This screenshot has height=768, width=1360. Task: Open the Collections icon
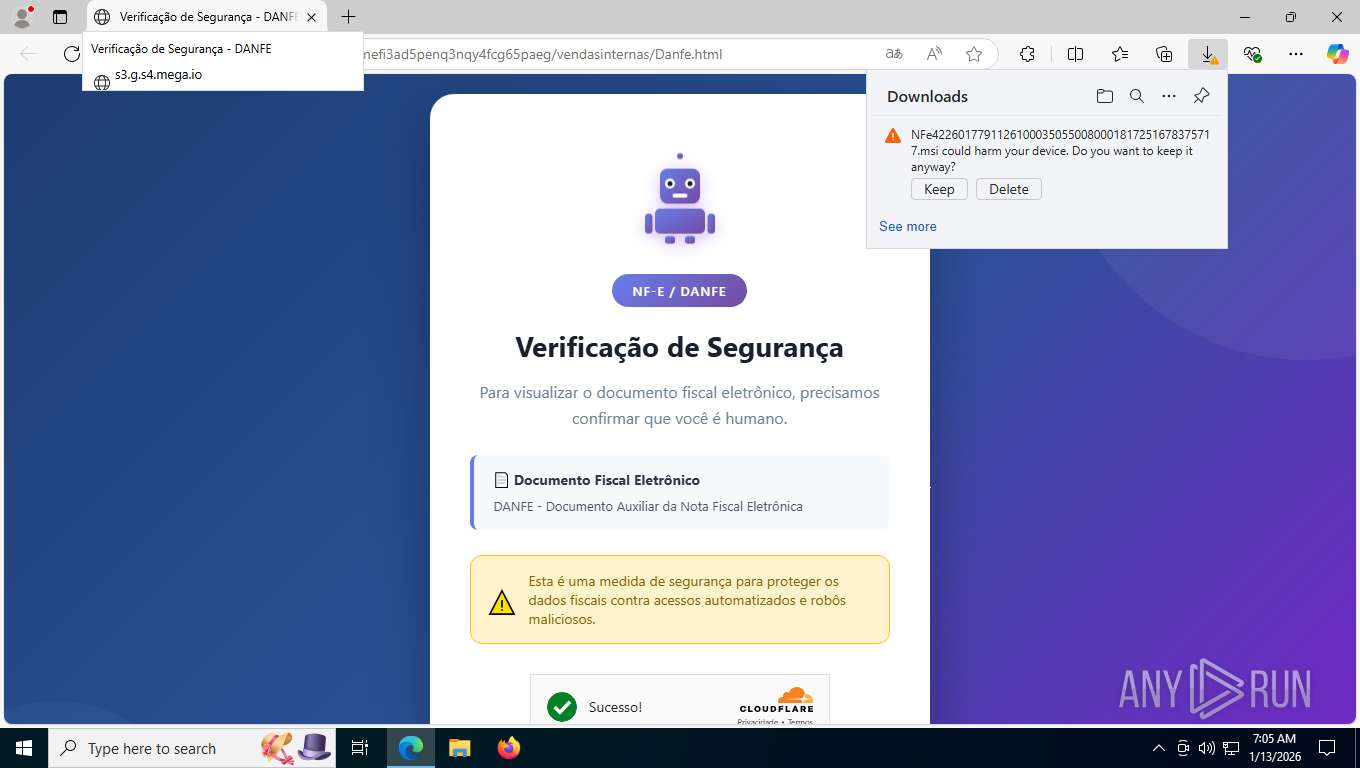click(x=1164, y=54)
